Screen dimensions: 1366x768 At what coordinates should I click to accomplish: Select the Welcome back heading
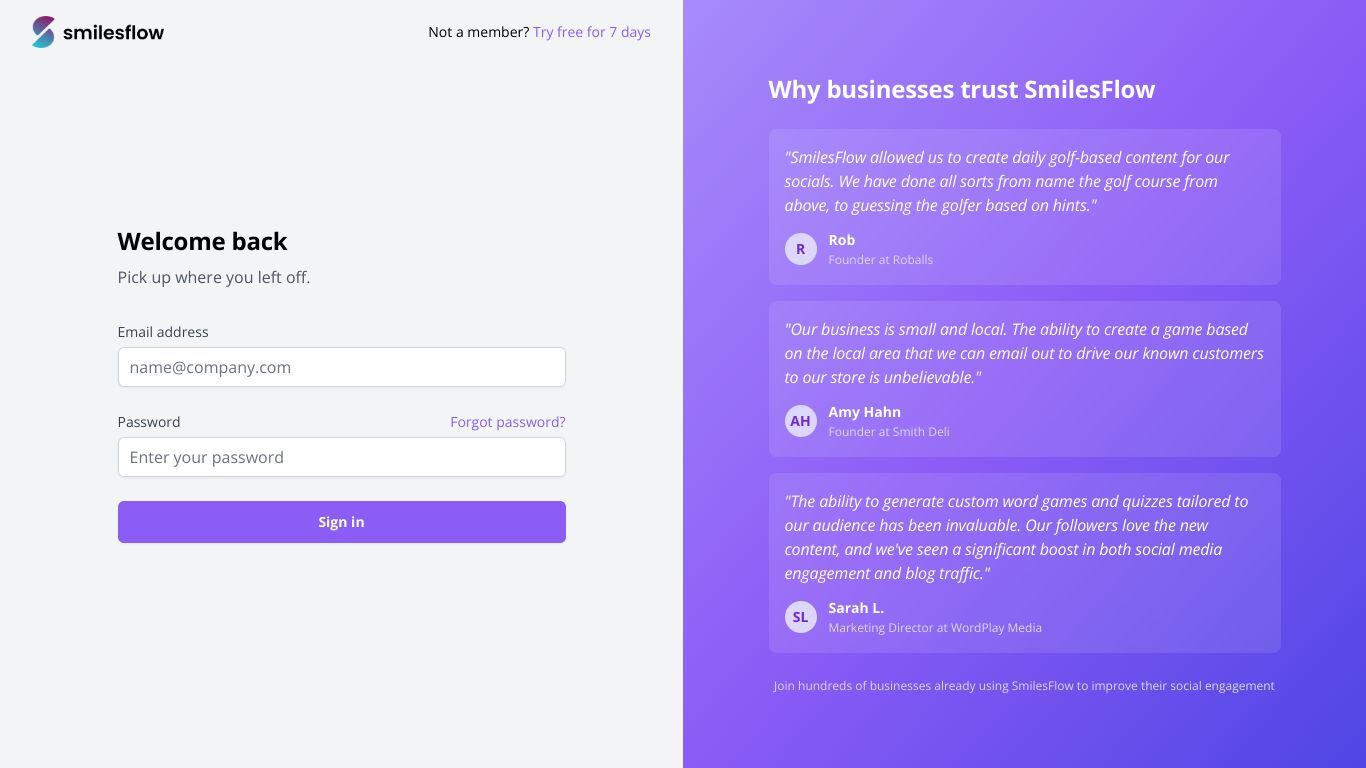[202, 241]
